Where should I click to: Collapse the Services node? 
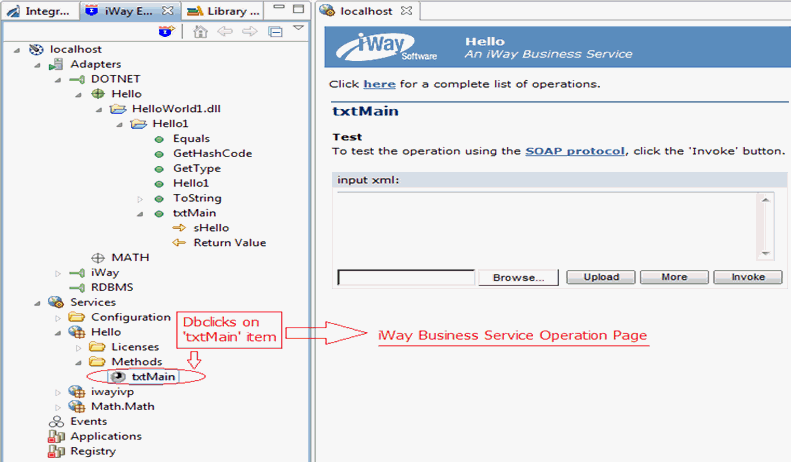pyautogui.click(x=37, y=303)
